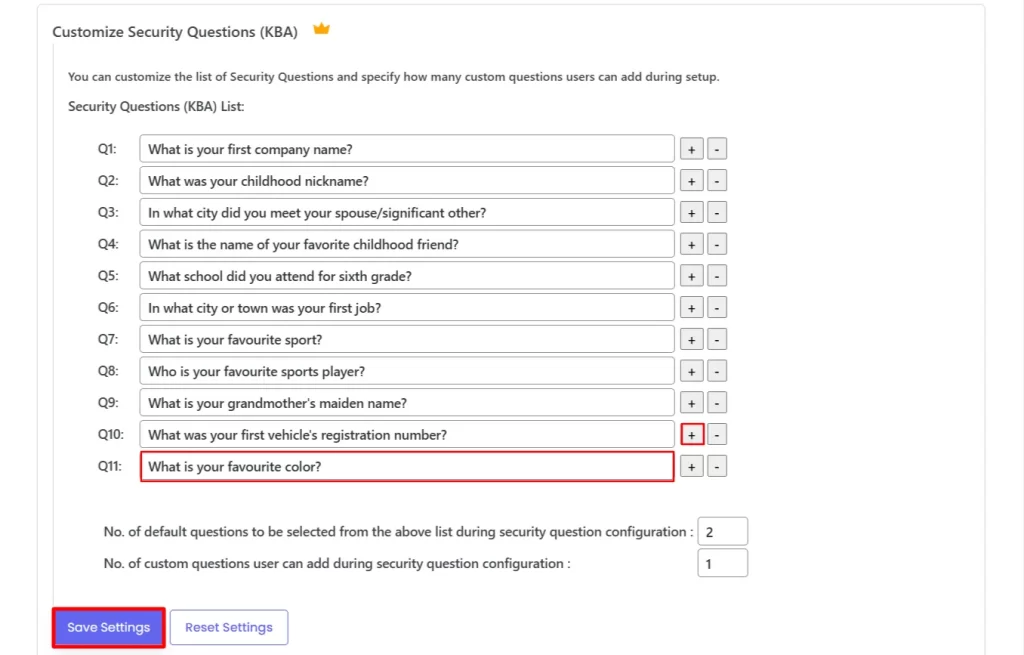1024x655 pixels.
Task: Delete Q6 first job question row
Action: click(717, 308)
